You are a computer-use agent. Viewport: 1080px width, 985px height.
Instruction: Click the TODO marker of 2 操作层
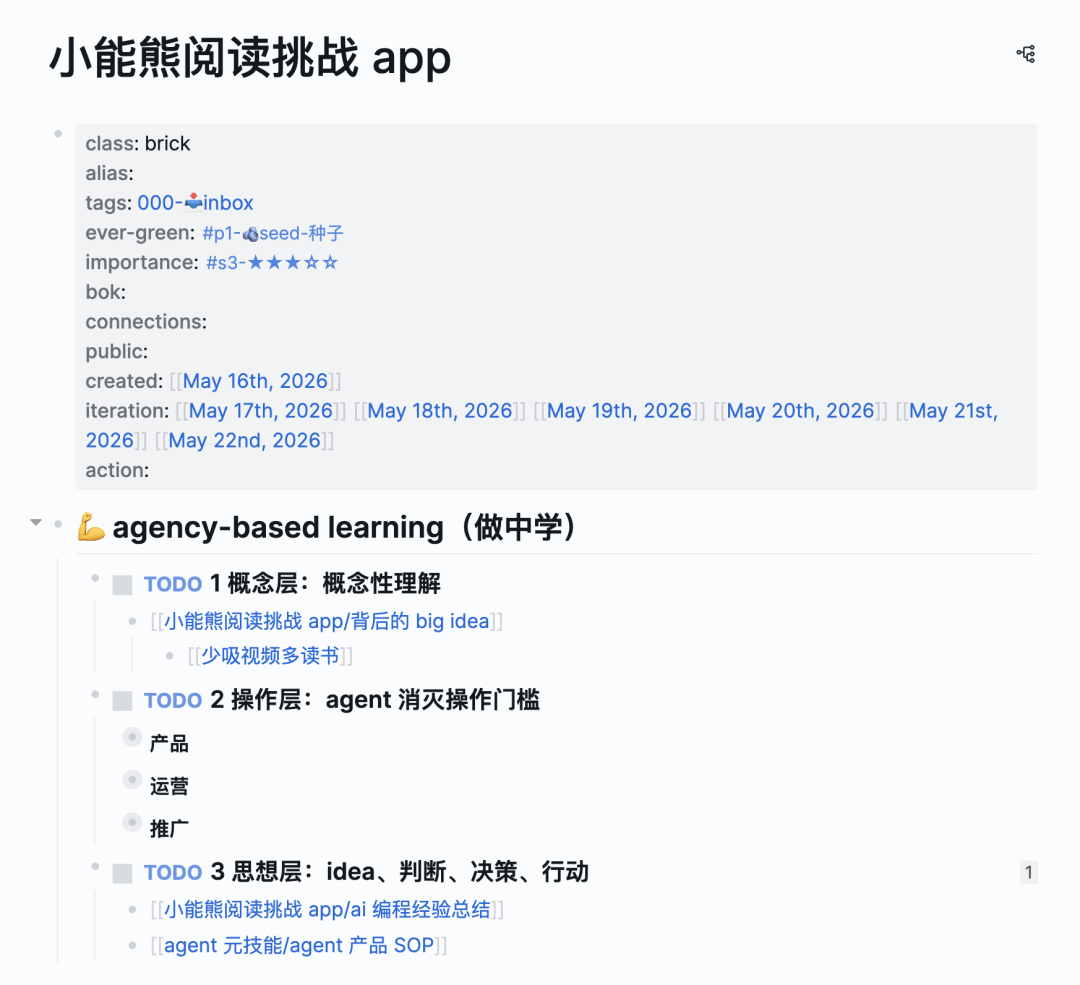172,701
